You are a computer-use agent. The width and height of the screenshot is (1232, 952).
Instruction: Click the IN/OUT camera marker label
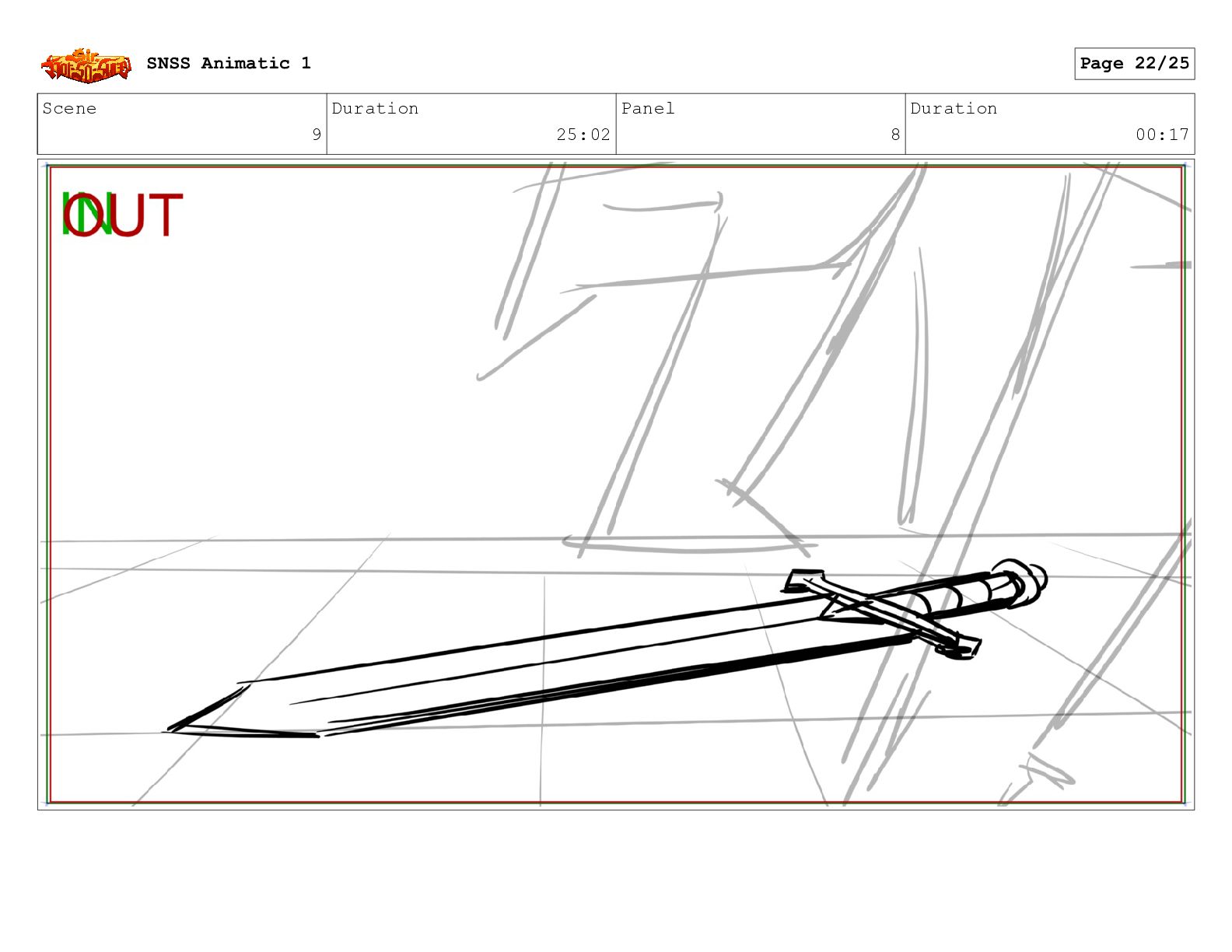122,215
